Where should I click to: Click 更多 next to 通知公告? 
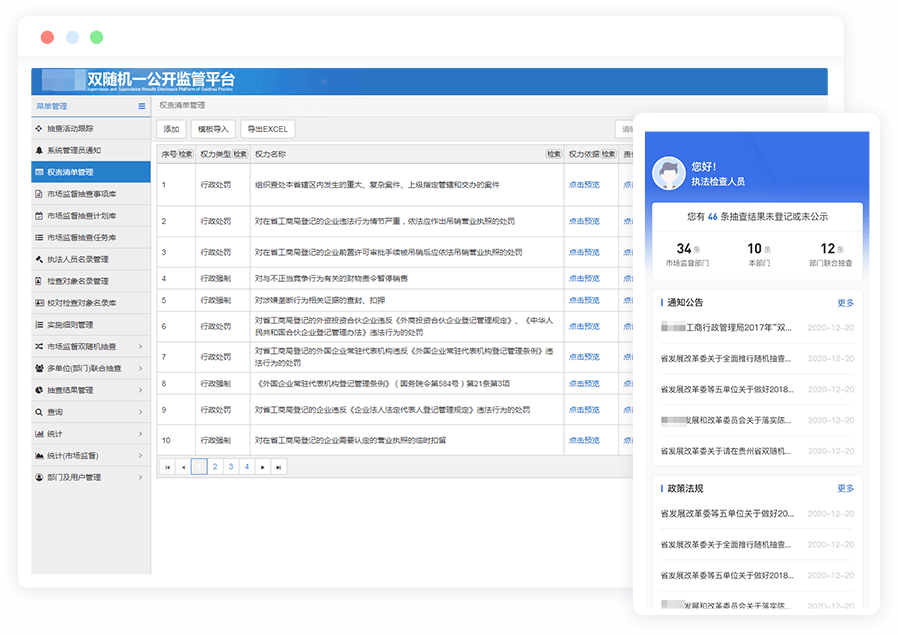click(845, 303)
